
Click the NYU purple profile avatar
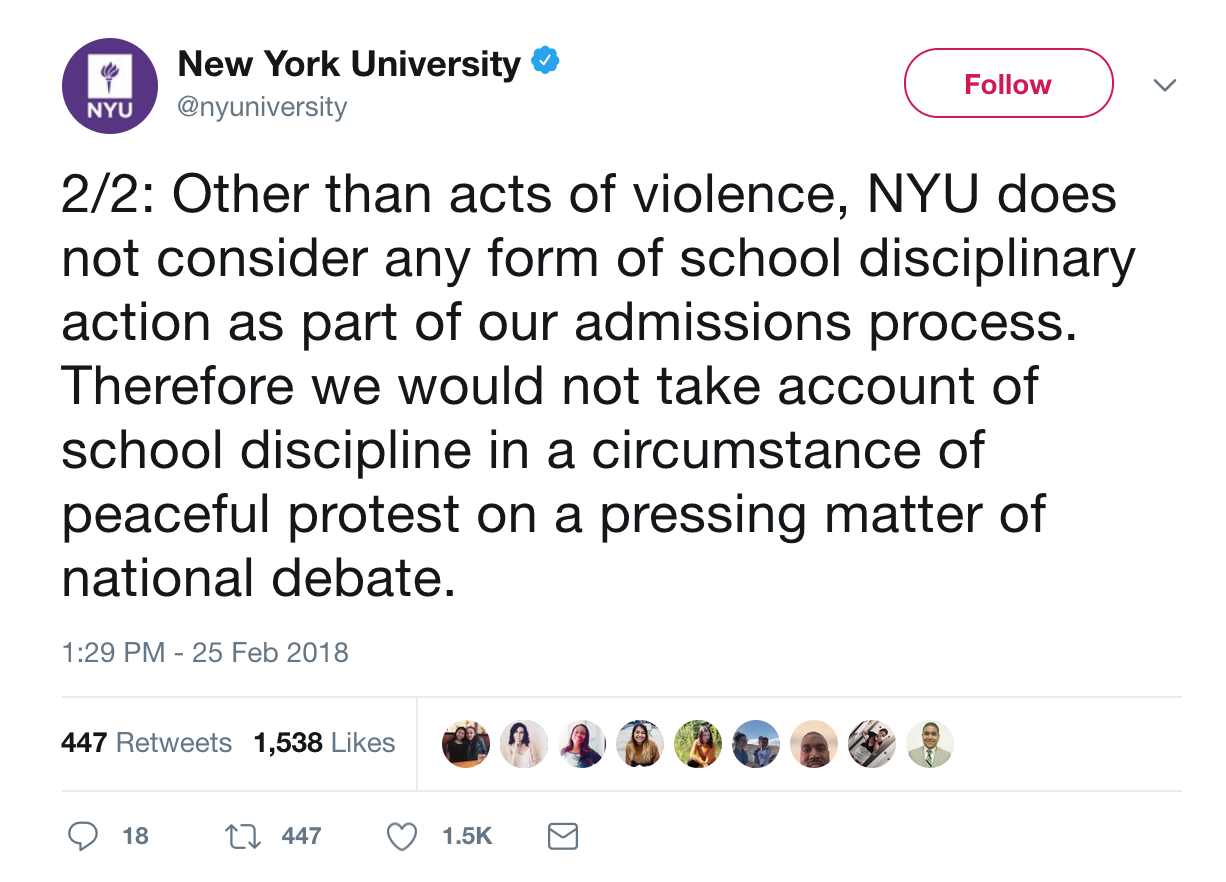(x=110, y=86)
